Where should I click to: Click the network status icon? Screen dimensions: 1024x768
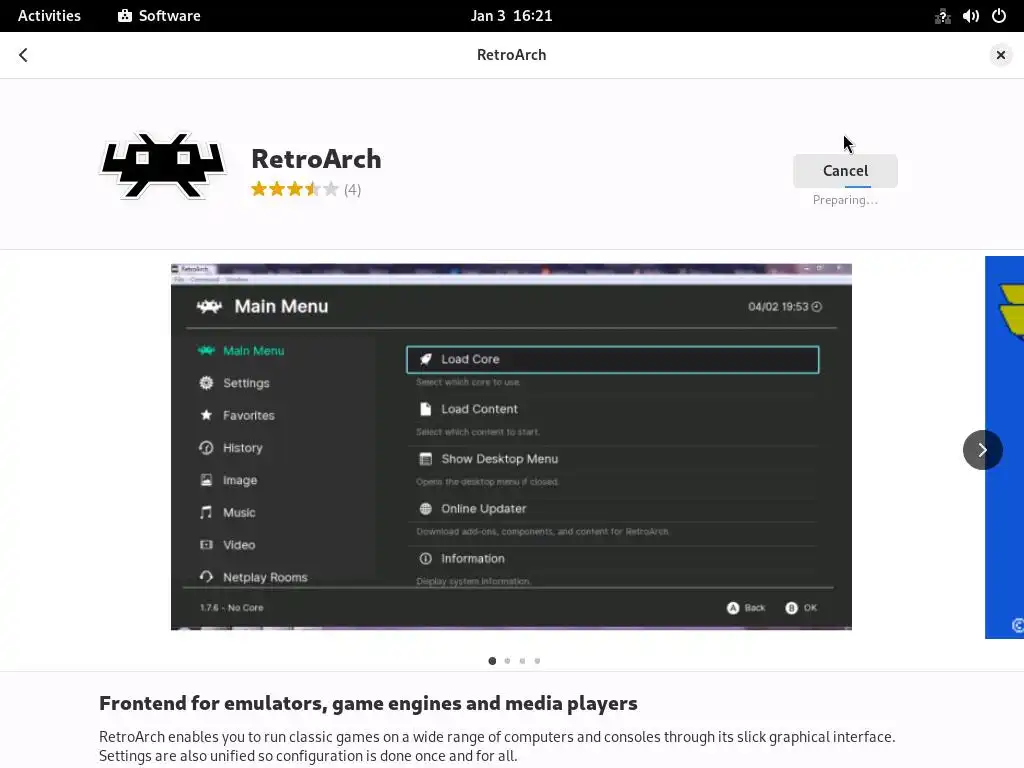pyautogui.click(x=942, y=16)
